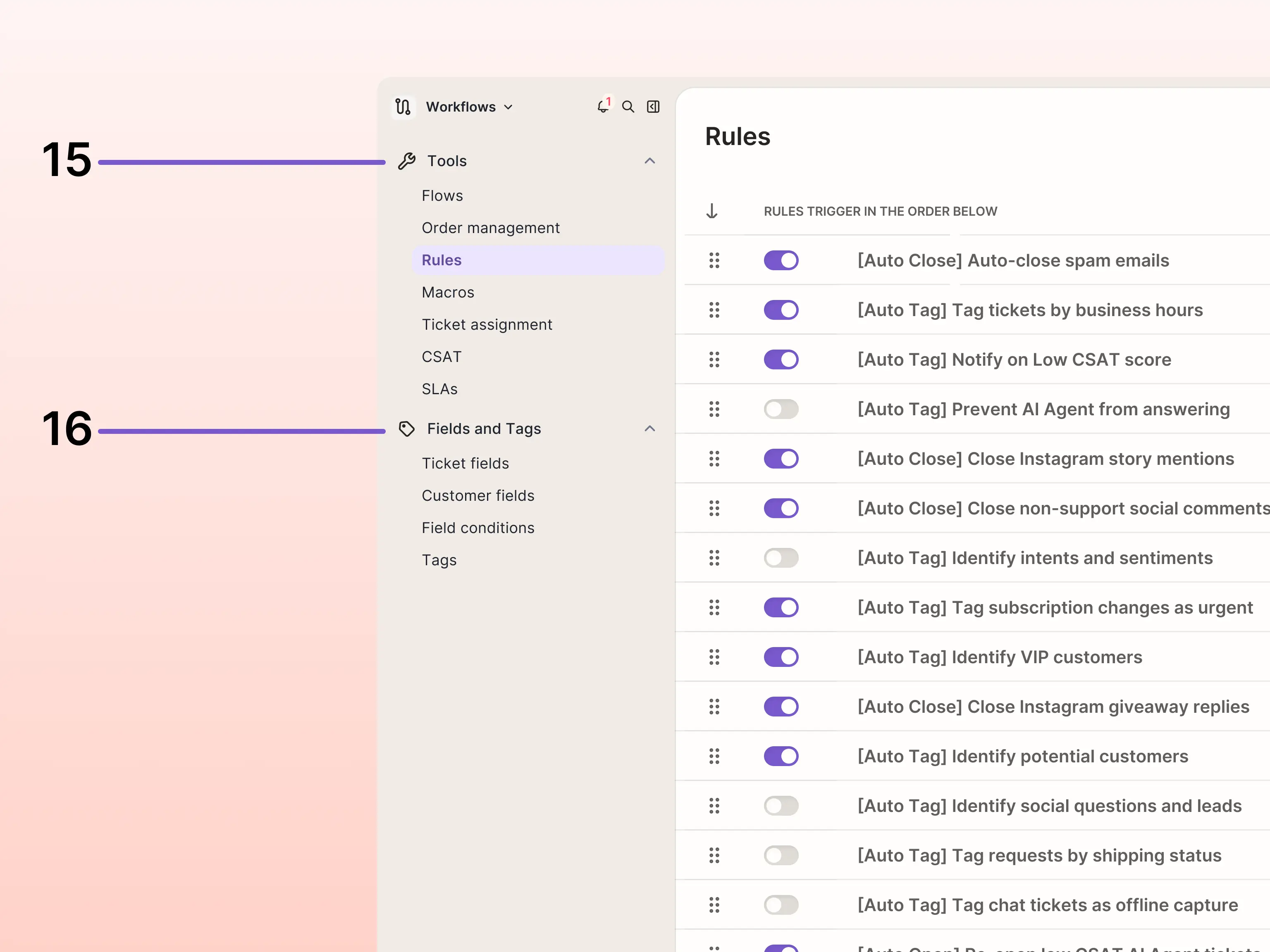Turn off Notify on Low CSAT score
This screenshot has width=1270, height=952.
click(781, 360)
